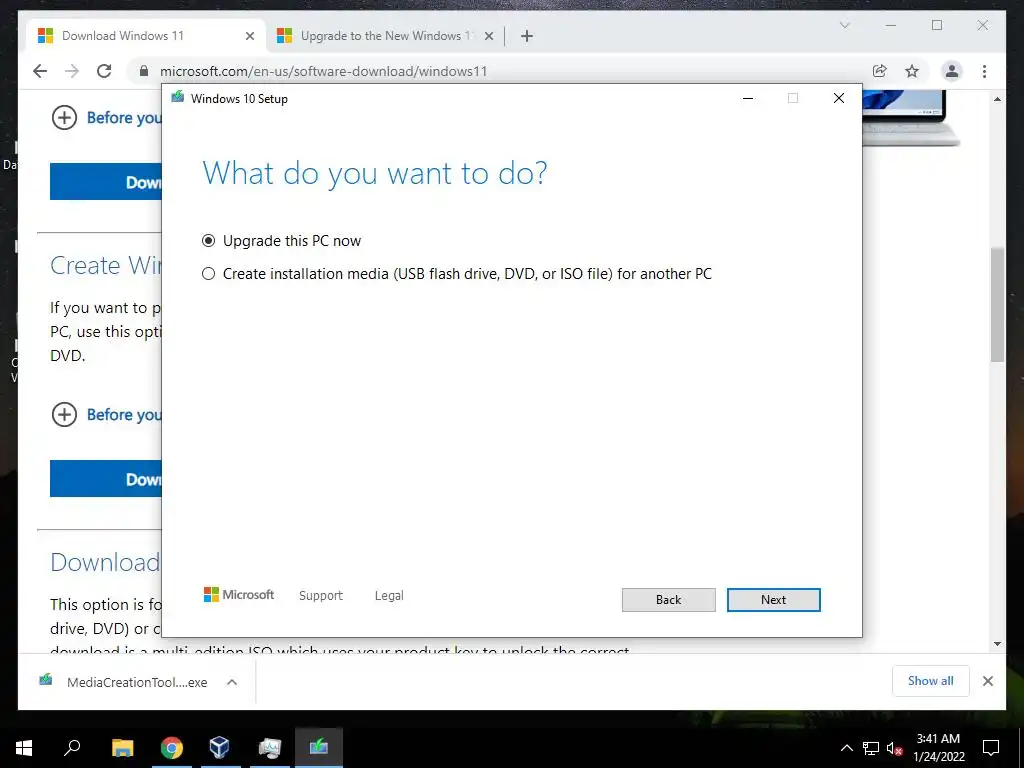This screenshot has width=1024, height=768.
Task: Click the page scroll up arrow
Action: click(x=997, y=99)
